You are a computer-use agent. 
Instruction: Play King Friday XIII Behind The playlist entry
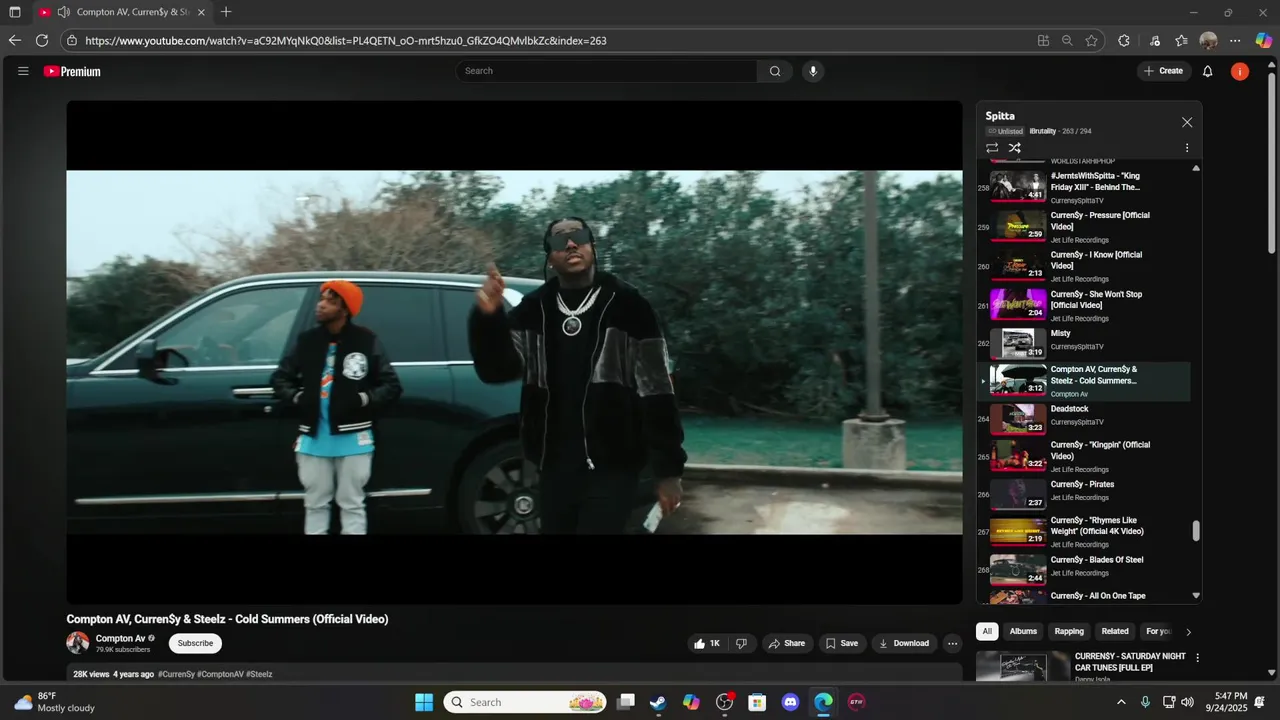click(1083, 187)
